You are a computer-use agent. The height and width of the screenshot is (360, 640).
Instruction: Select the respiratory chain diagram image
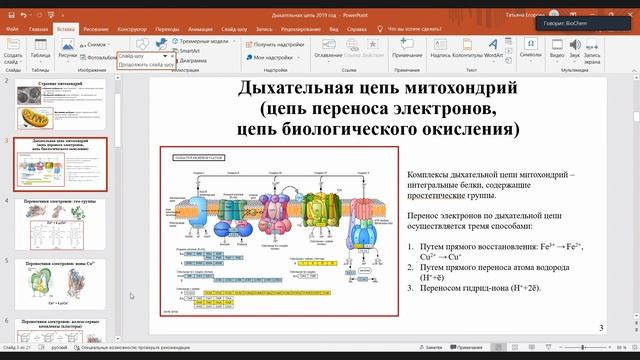(x=280, y=231)
